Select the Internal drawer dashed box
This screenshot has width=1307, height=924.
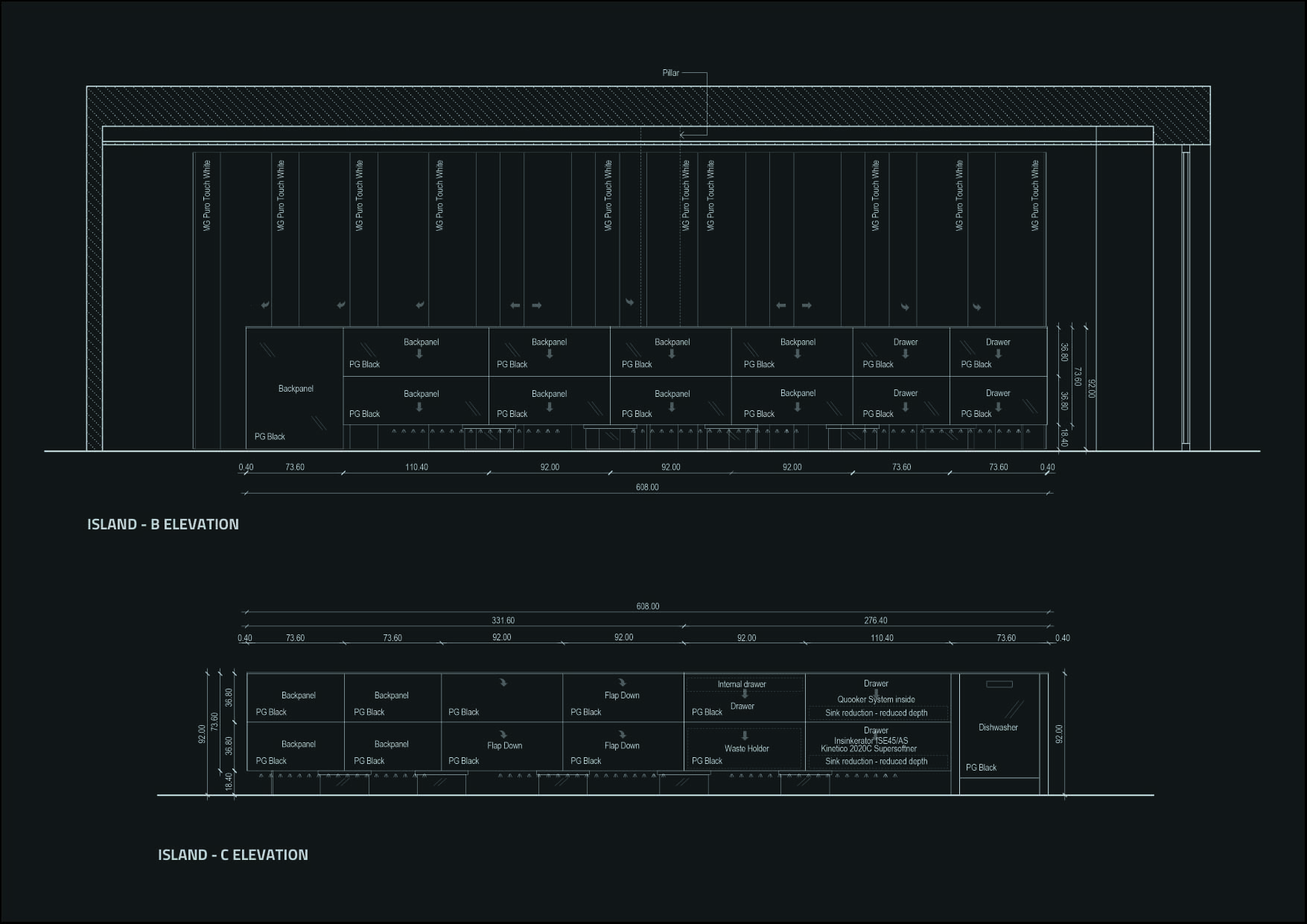tap(744, 684)
